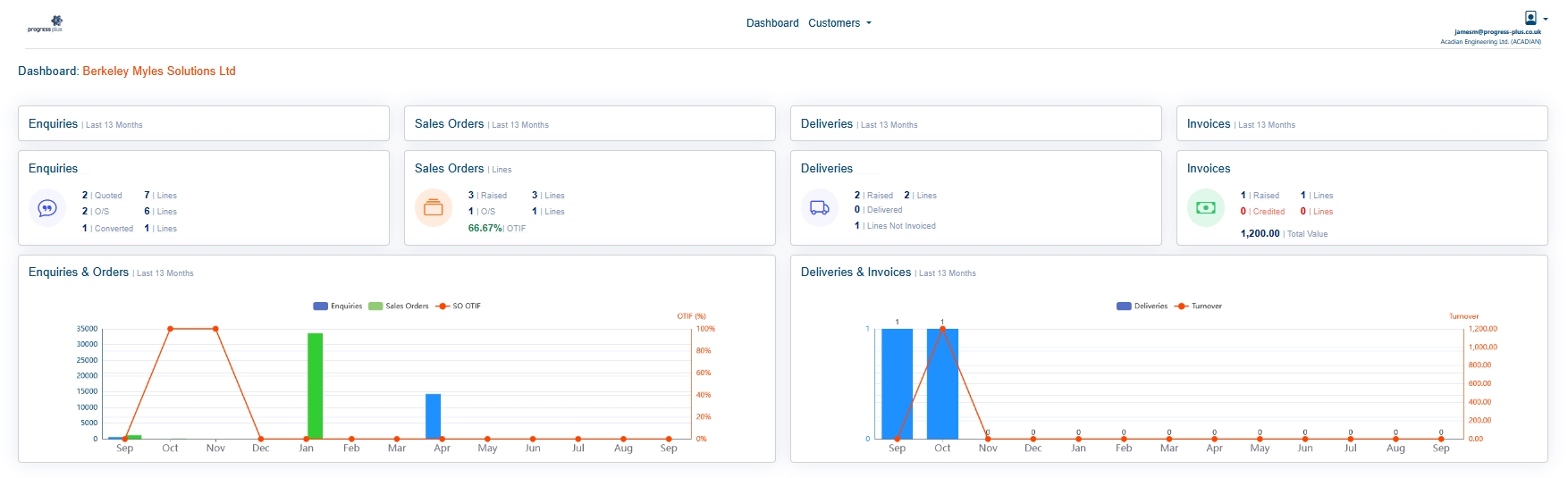Click the Invoices green money icon
This screenshot has width=1568, height=478.
click(x=1206, y=208)
